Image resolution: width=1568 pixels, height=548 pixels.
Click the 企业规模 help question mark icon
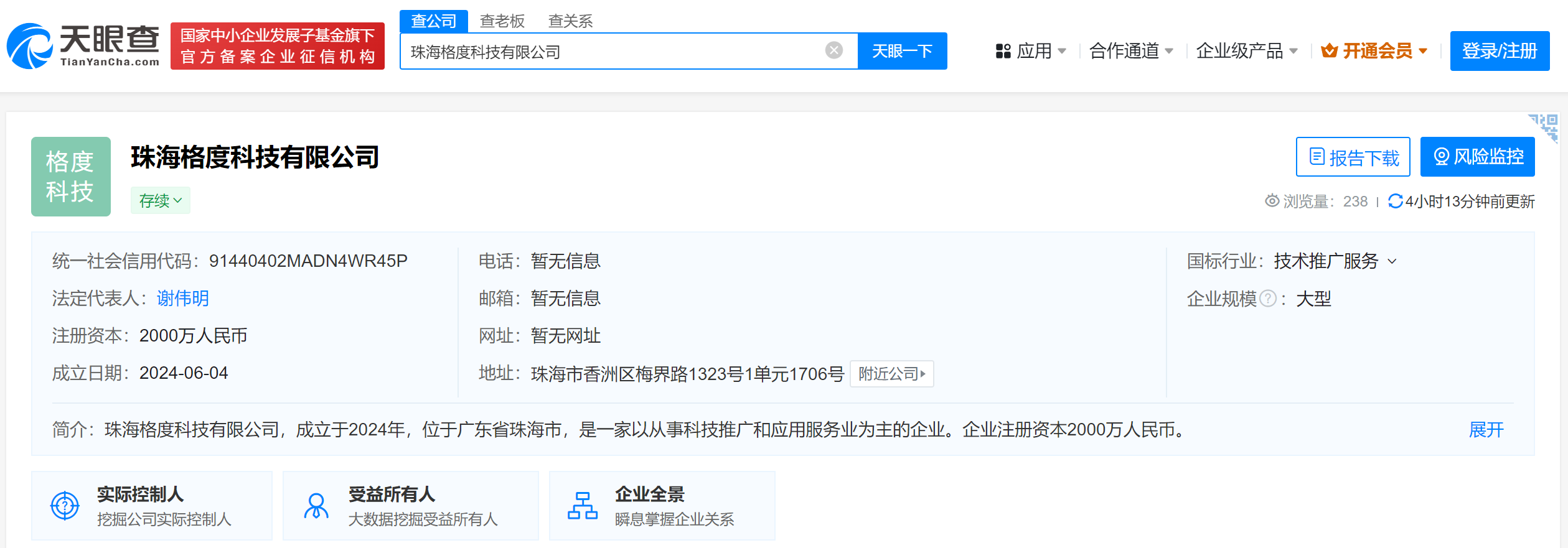click(x=1268, y=299)
